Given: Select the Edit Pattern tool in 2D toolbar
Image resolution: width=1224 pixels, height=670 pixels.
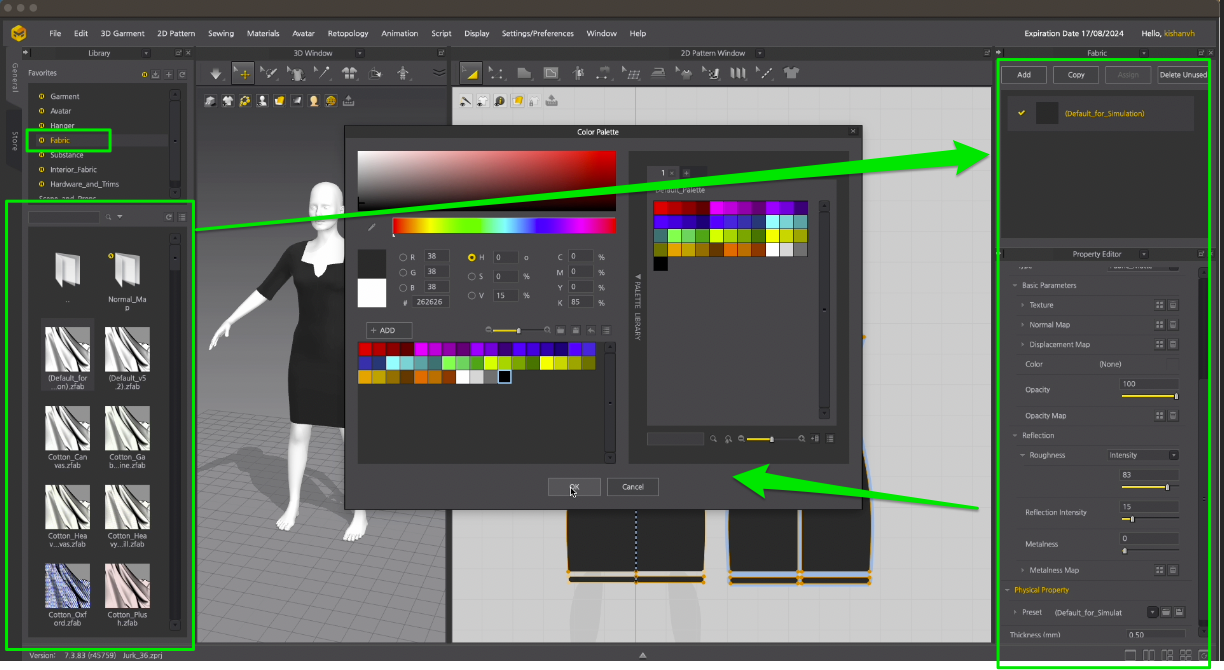Looking at the screenshot, I should tap(497, 73).
